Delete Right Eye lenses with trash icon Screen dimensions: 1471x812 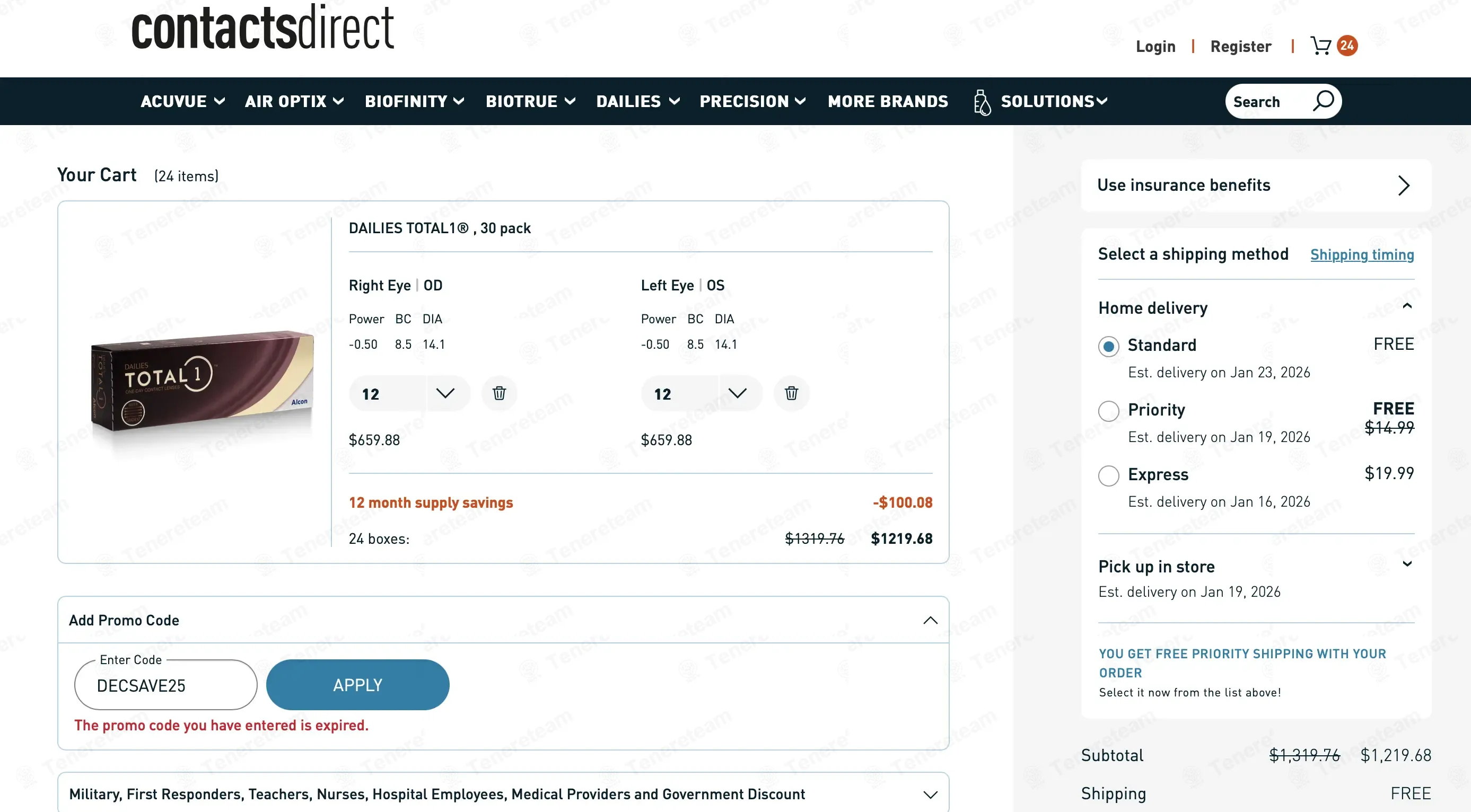click(499, 393)
